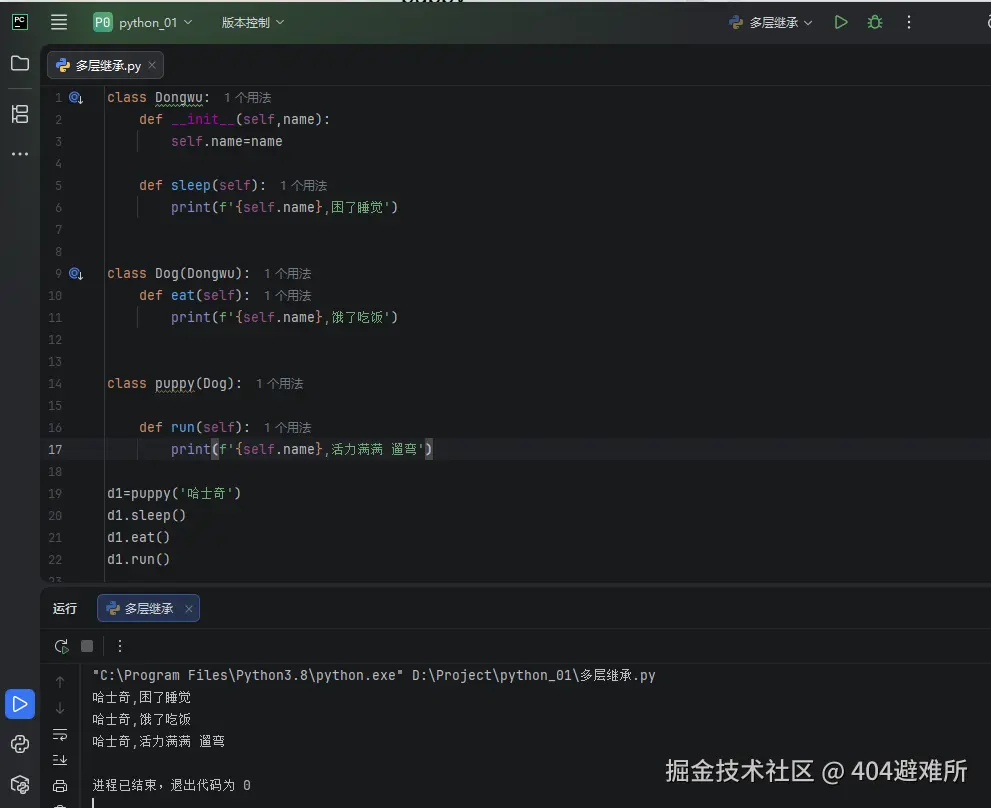
Task: Click line number 17 in gutter
Action: (55, 450)
